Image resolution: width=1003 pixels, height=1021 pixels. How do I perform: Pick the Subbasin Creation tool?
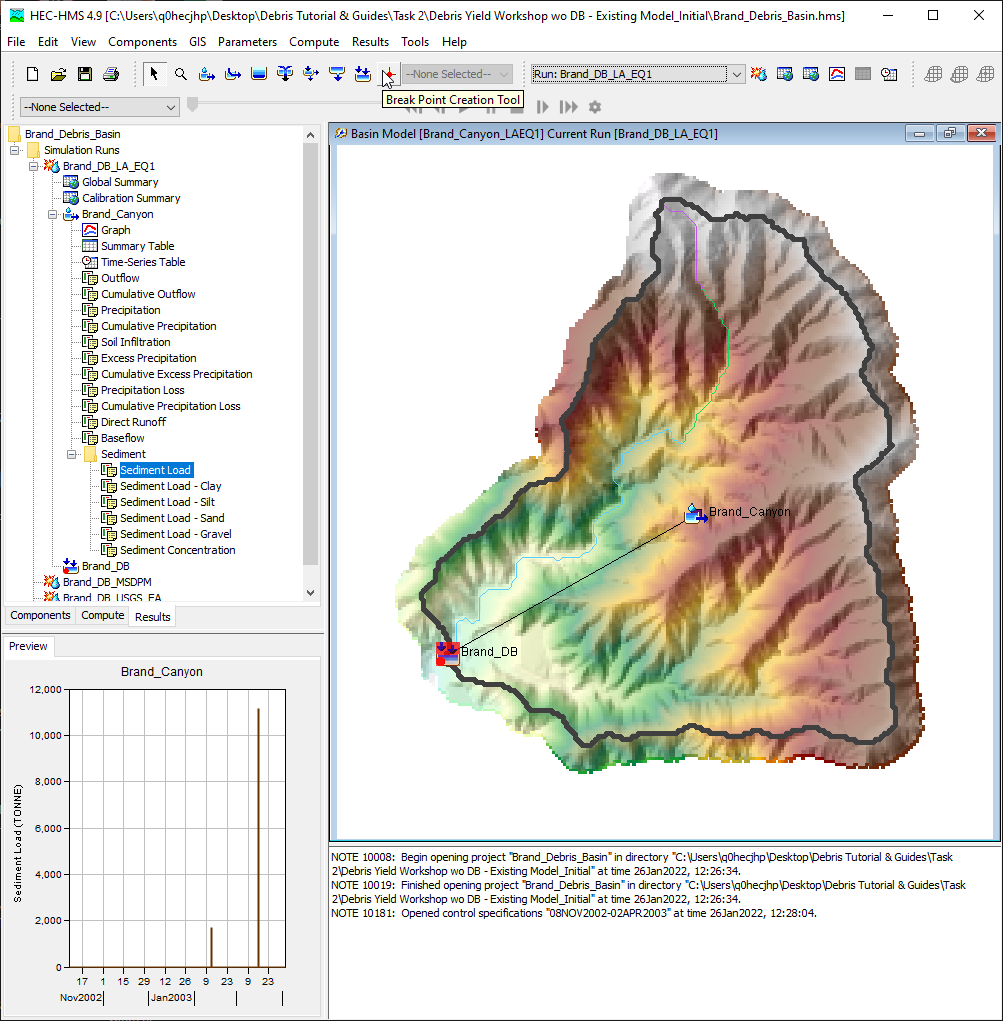click(x=206, y=74)
